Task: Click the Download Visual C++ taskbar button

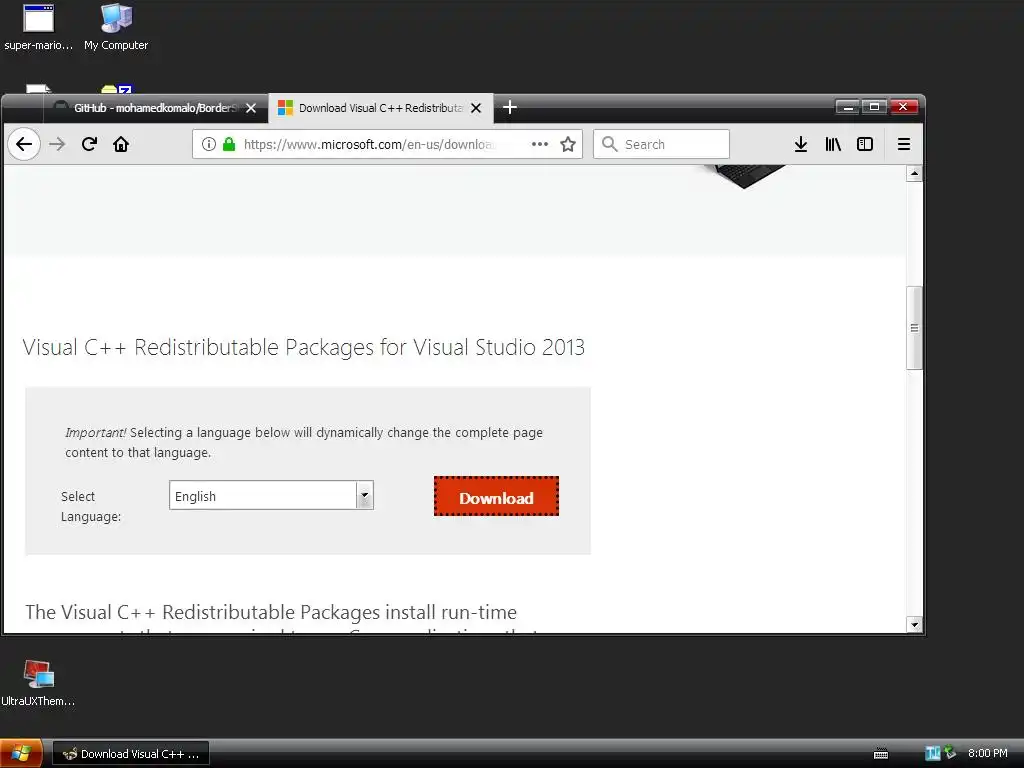Action: pyautogui.click(x=131, y=754)
